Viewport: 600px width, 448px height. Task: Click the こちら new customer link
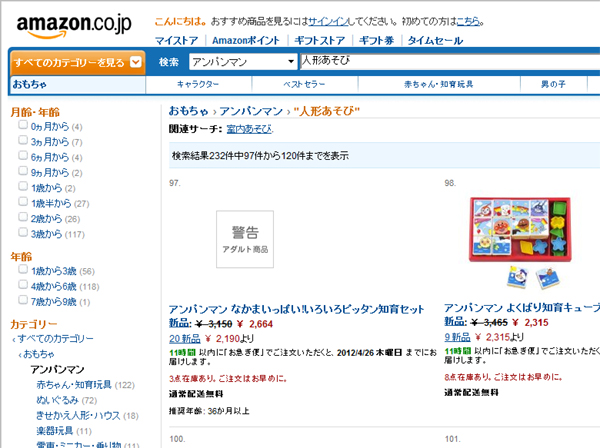click(x=468, y=21)
